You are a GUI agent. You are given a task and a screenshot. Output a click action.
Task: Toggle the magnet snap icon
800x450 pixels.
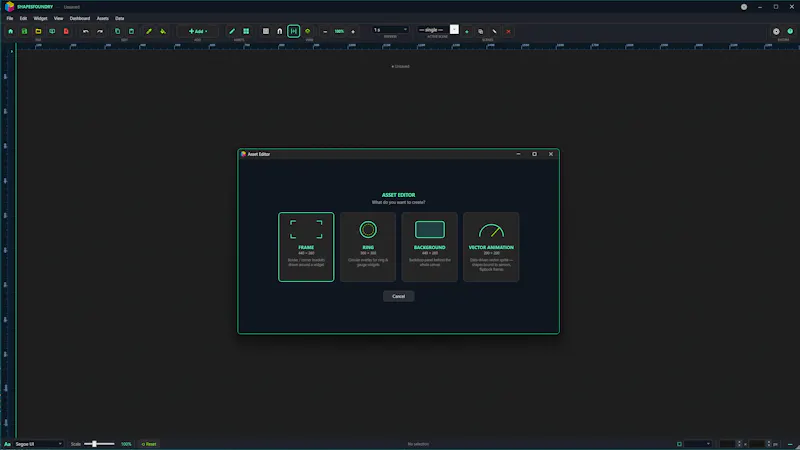pos(280,31)
